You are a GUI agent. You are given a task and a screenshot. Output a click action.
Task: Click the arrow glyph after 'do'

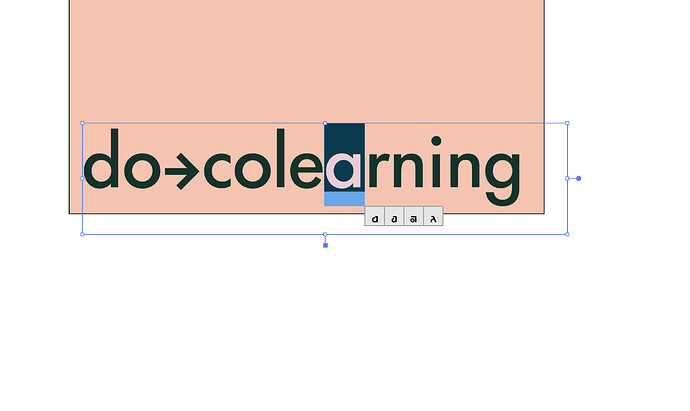(182, 171)
